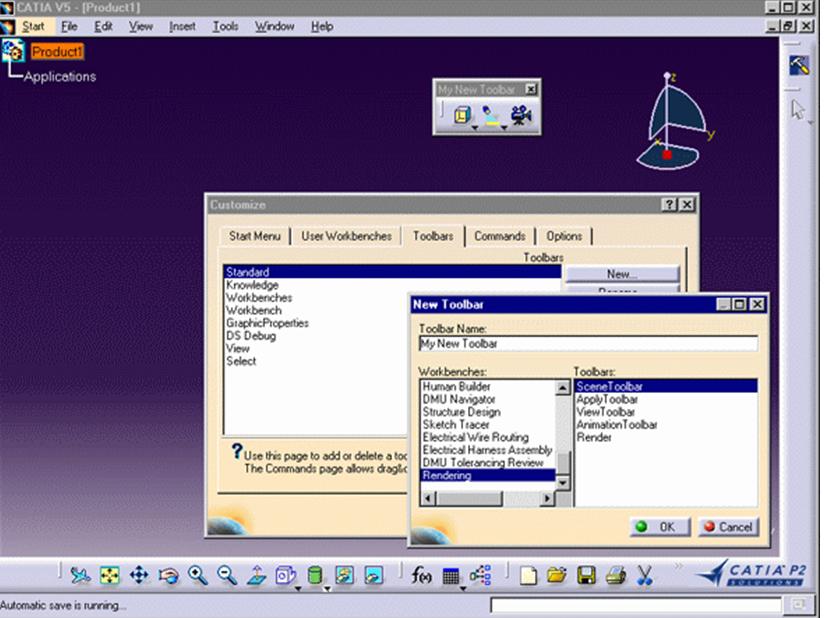Click the Zoom In magnifier icon

click(198, 575)
